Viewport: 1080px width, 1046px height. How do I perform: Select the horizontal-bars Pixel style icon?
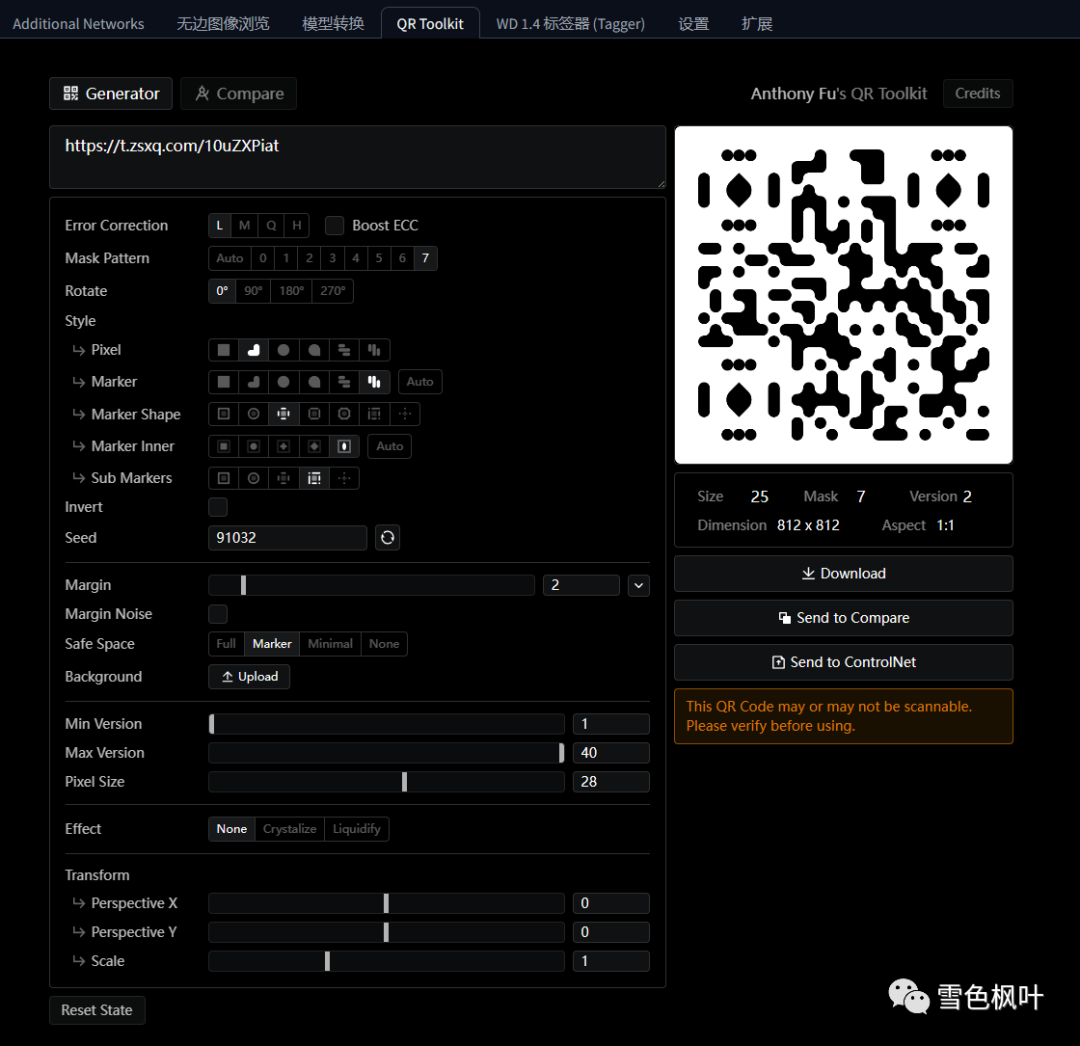click(x=344, y=350)
